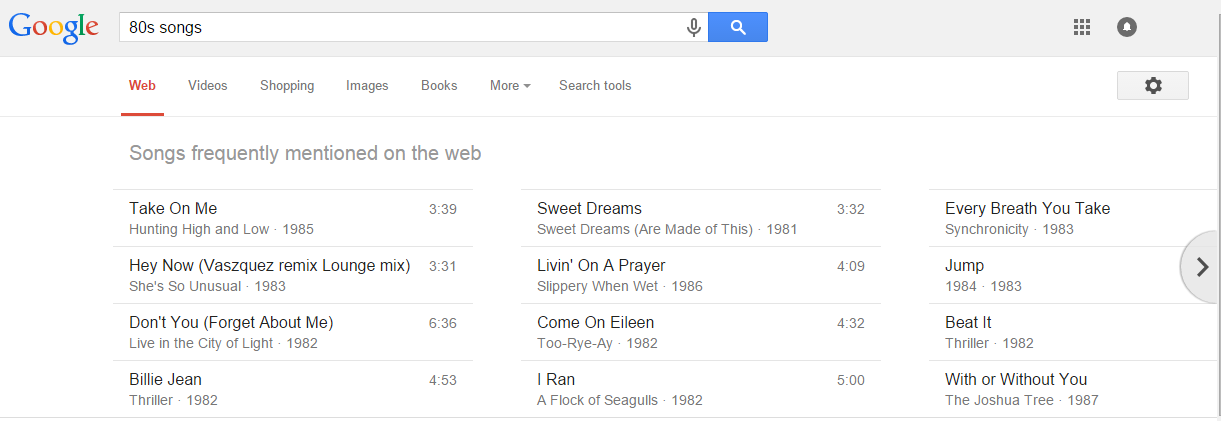
Task: Go to Google homepage via logo
Action: point(53,27)
